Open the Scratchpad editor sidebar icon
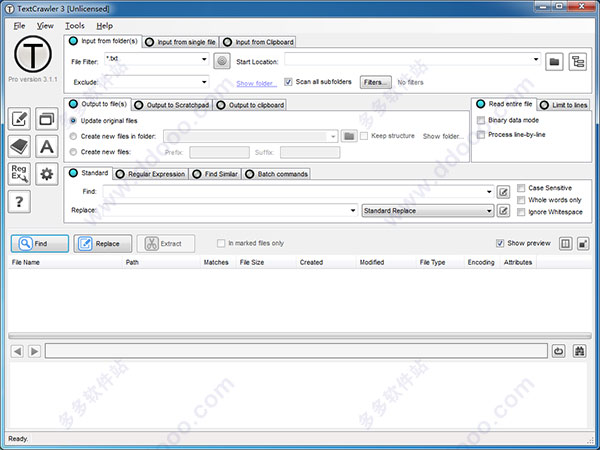 pos(19,119)
